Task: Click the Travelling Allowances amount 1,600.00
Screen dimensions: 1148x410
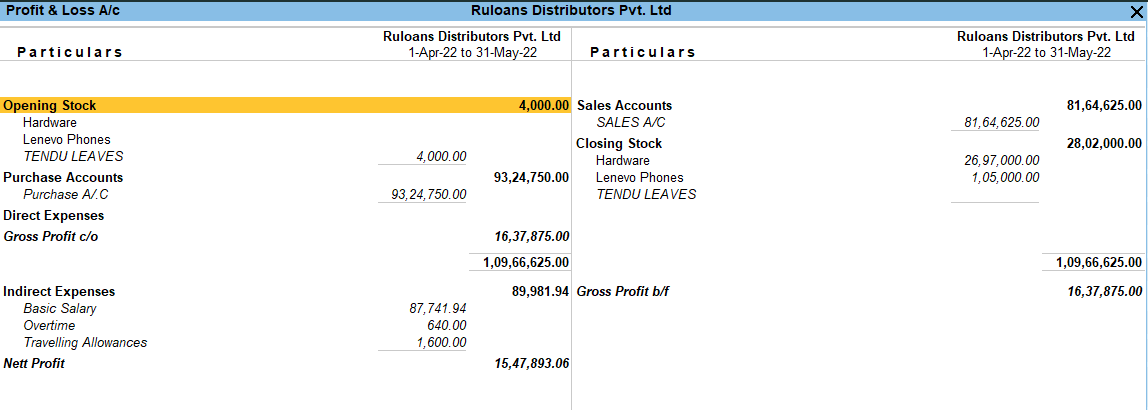Action: [x=441, y=343]
